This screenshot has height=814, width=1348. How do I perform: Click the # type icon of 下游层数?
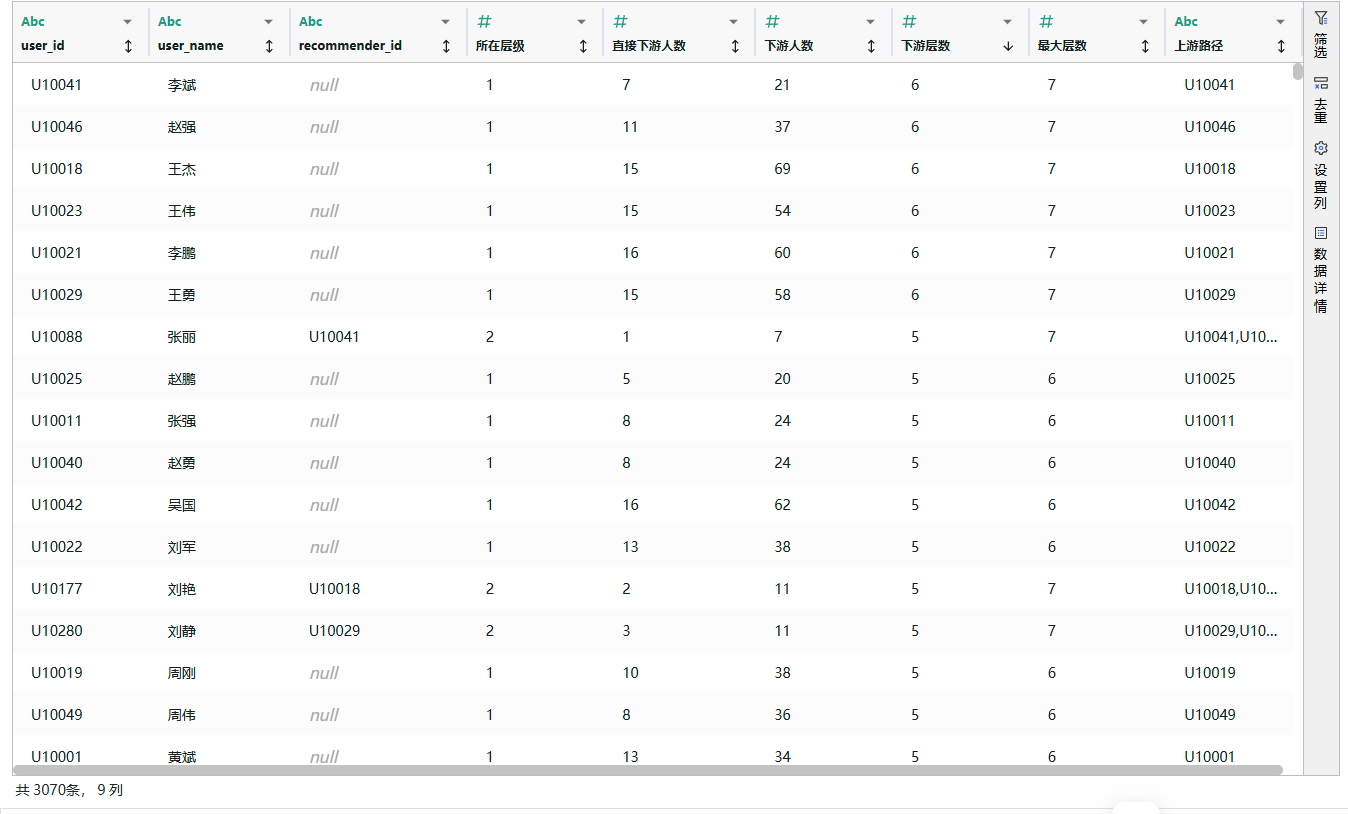tap(909, 21)
